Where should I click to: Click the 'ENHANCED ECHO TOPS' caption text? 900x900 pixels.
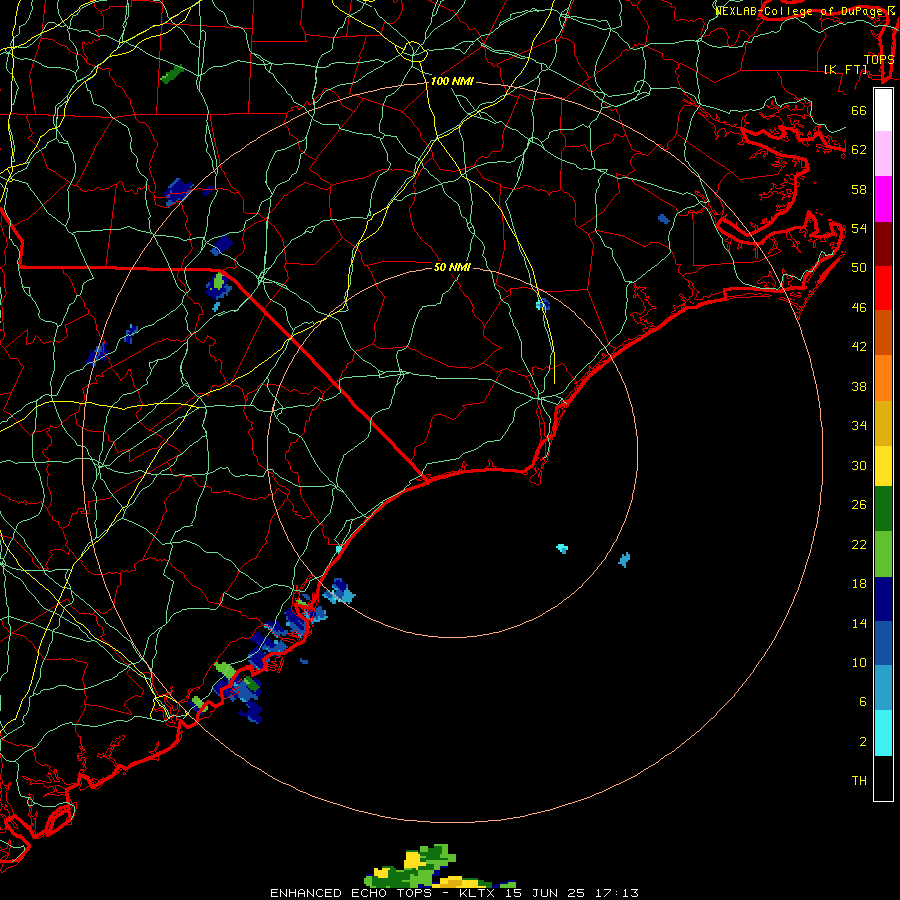351,893
